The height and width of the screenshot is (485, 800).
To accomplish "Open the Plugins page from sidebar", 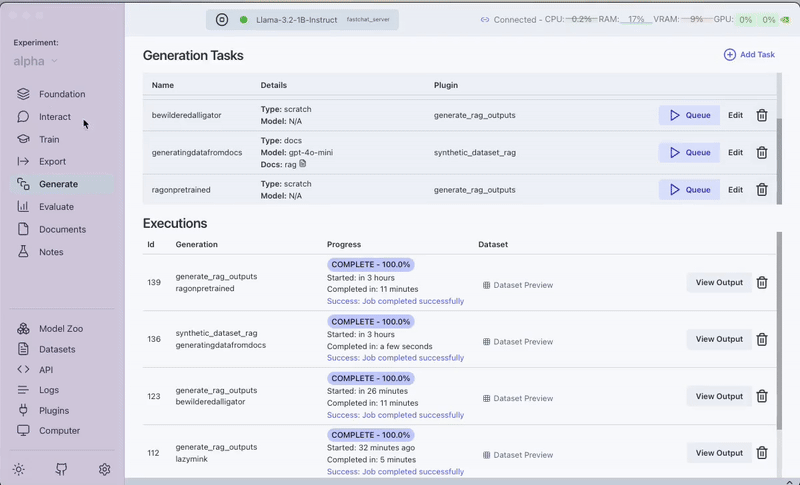I will (53, 410).
